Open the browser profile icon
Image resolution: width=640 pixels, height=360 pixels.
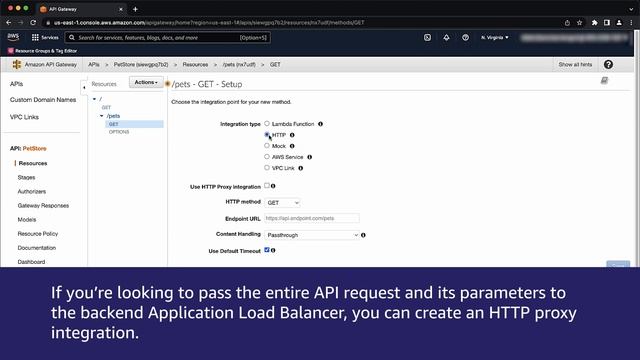click(x=619, y=23)
